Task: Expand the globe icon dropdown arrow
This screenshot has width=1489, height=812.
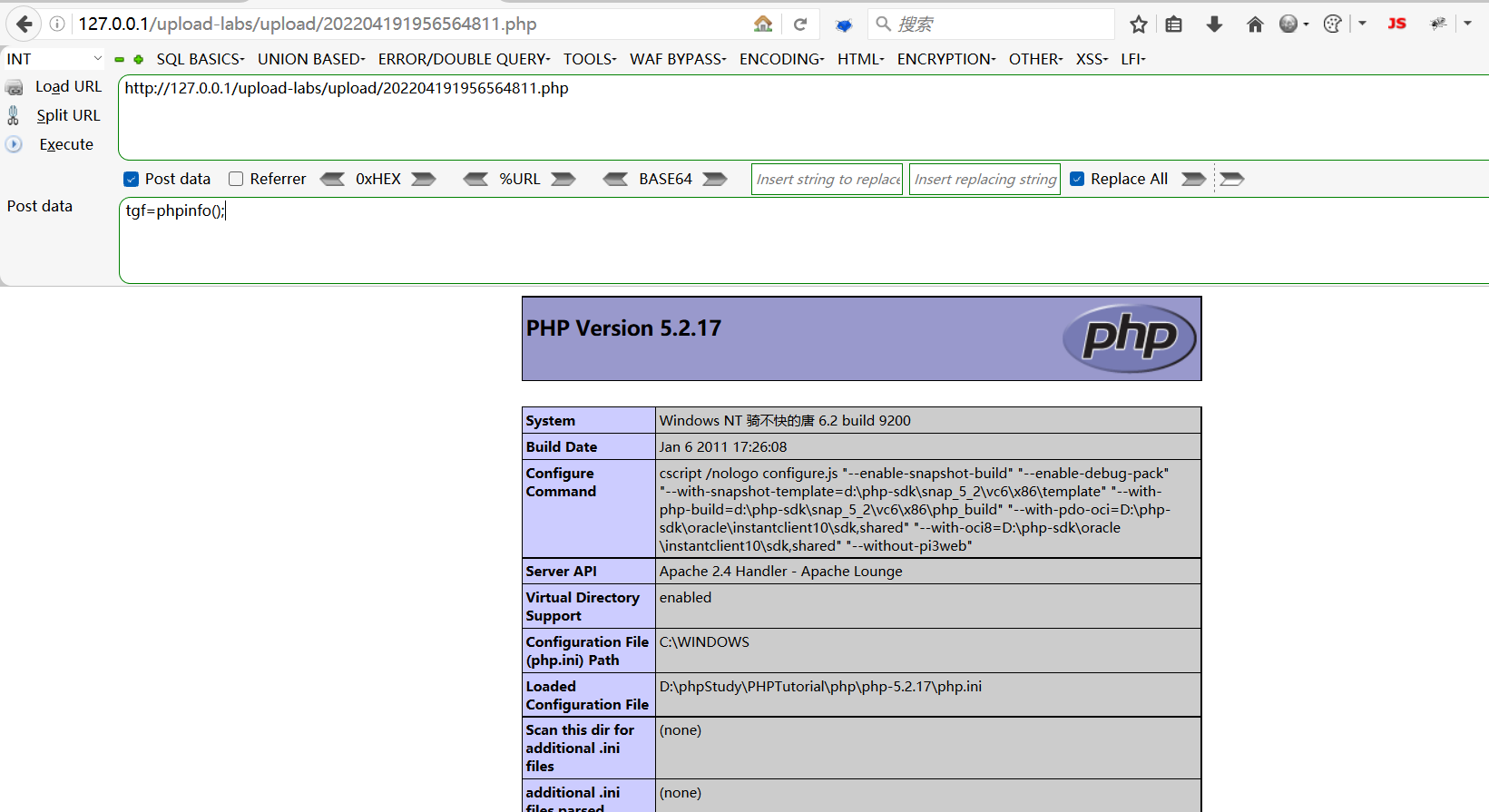Action: coord(1306,24)
